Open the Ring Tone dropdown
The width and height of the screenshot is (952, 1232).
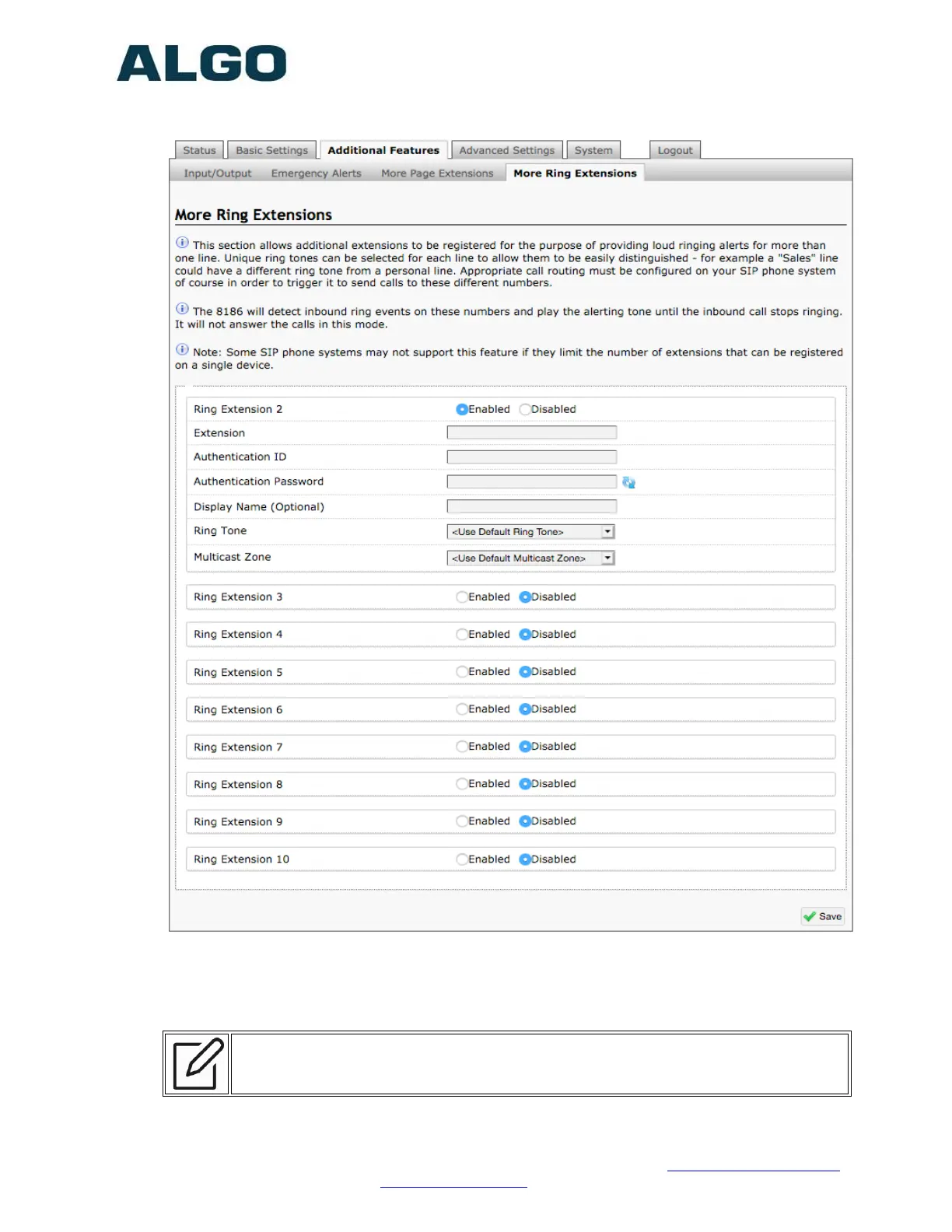click(x=531, y=532)
